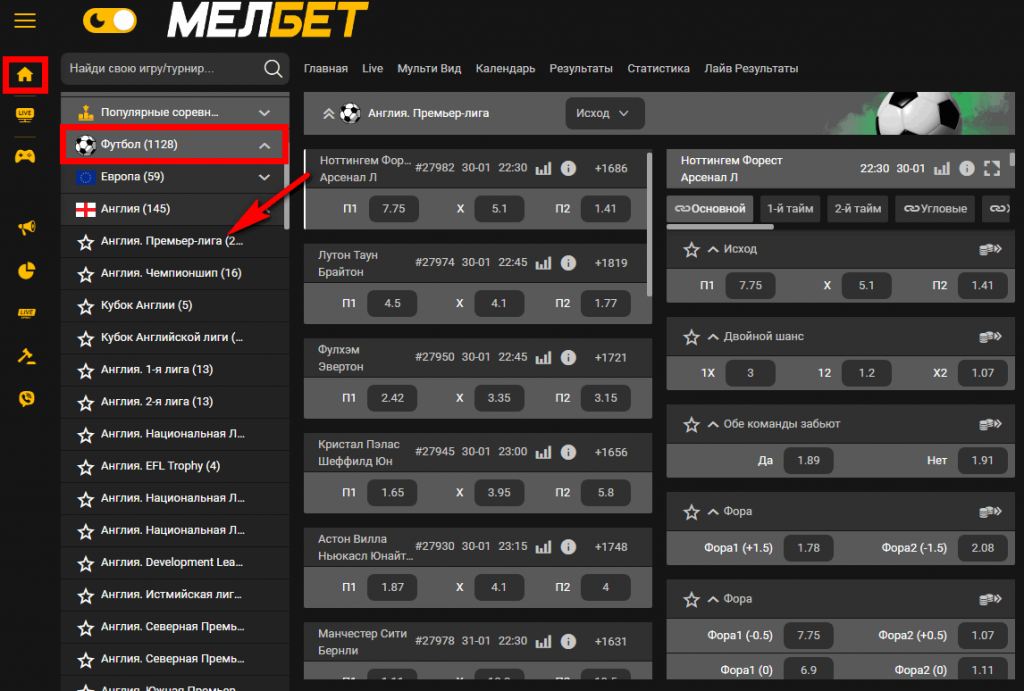Favorite Англия. 1-я лига star
The width and height of the screenshot is (1024, 691).
point(86,370)
